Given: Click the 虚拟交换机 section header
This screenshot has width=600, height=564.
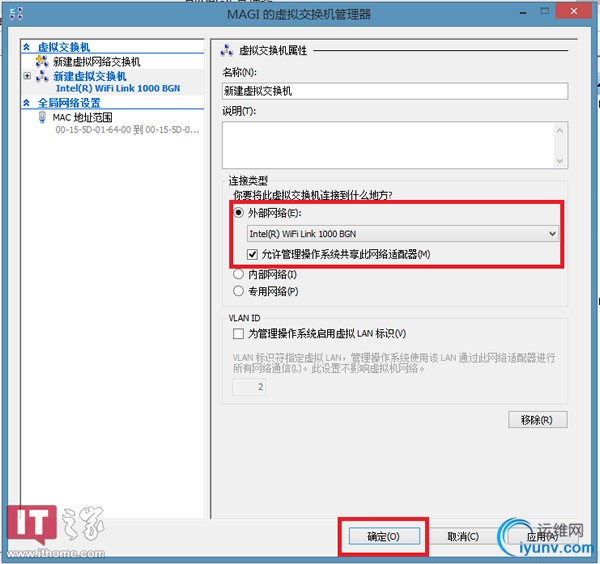Looking at the screenshot, I should coord(64,47).
